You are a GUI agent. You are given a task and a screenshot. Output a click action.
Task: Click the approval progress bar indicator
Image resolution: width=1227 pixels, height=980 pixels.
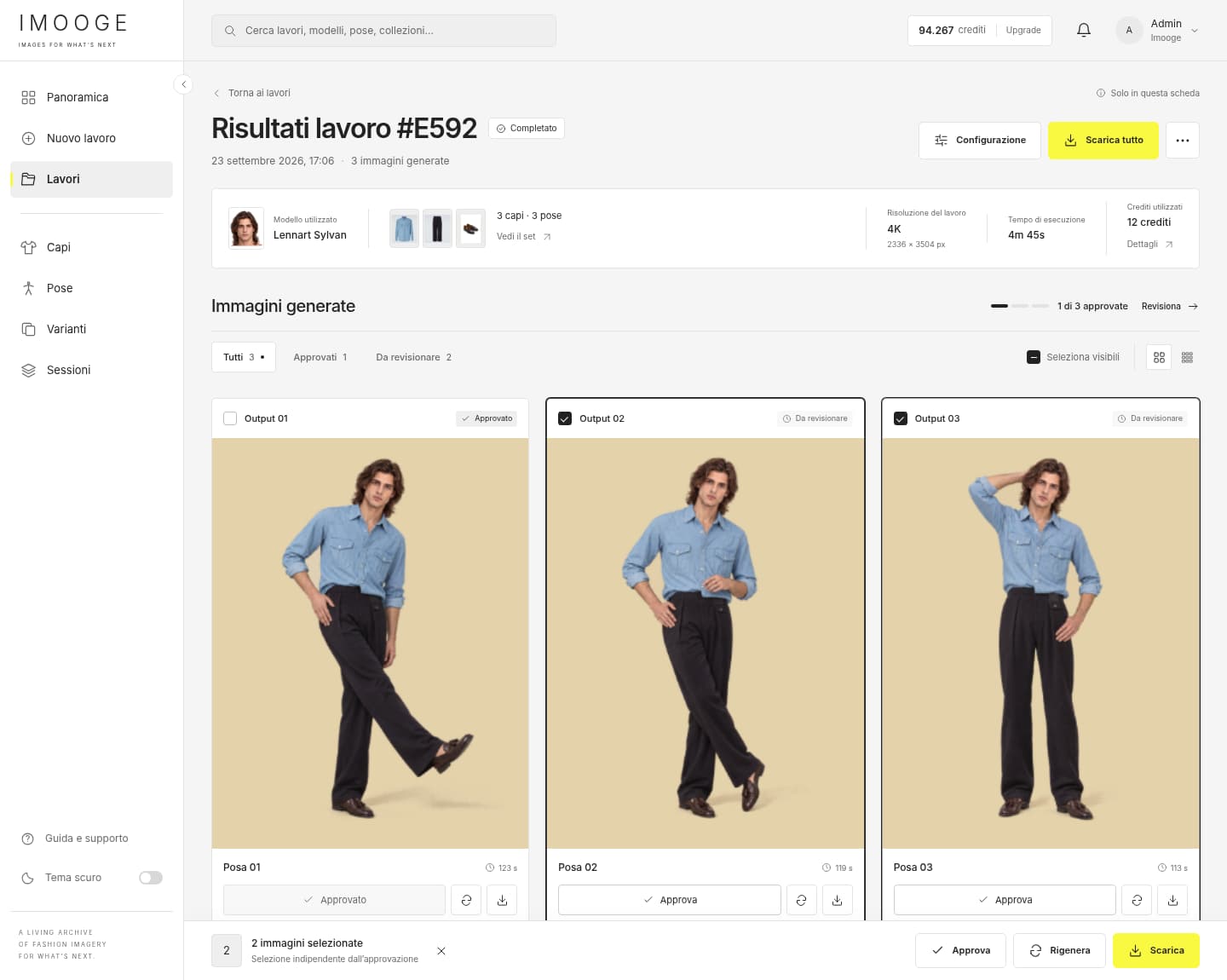click(1020, 306)
